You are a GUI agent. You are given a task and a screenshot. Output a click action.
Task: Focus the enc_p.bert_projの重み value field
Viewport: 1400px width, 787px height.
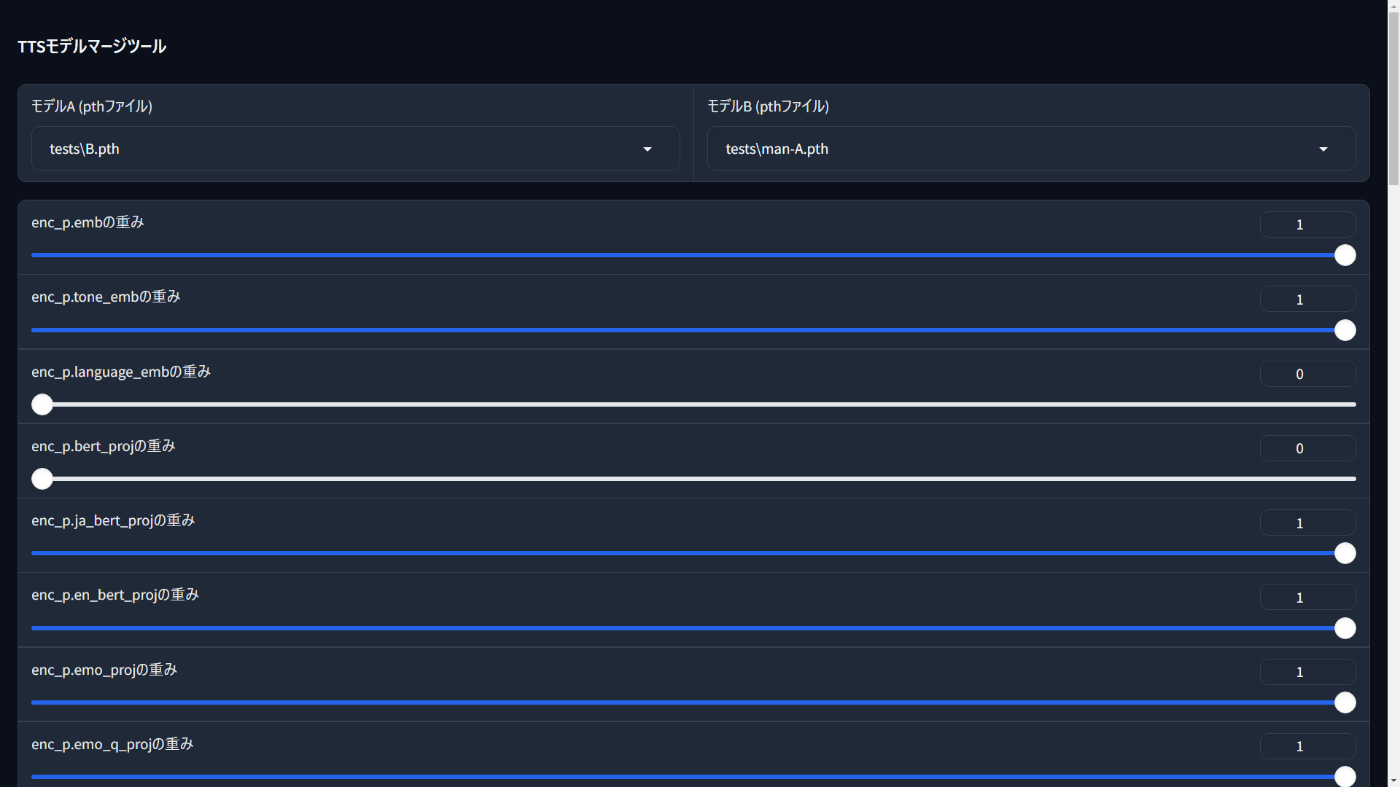pyautogui.click(x=1308, y=448)
